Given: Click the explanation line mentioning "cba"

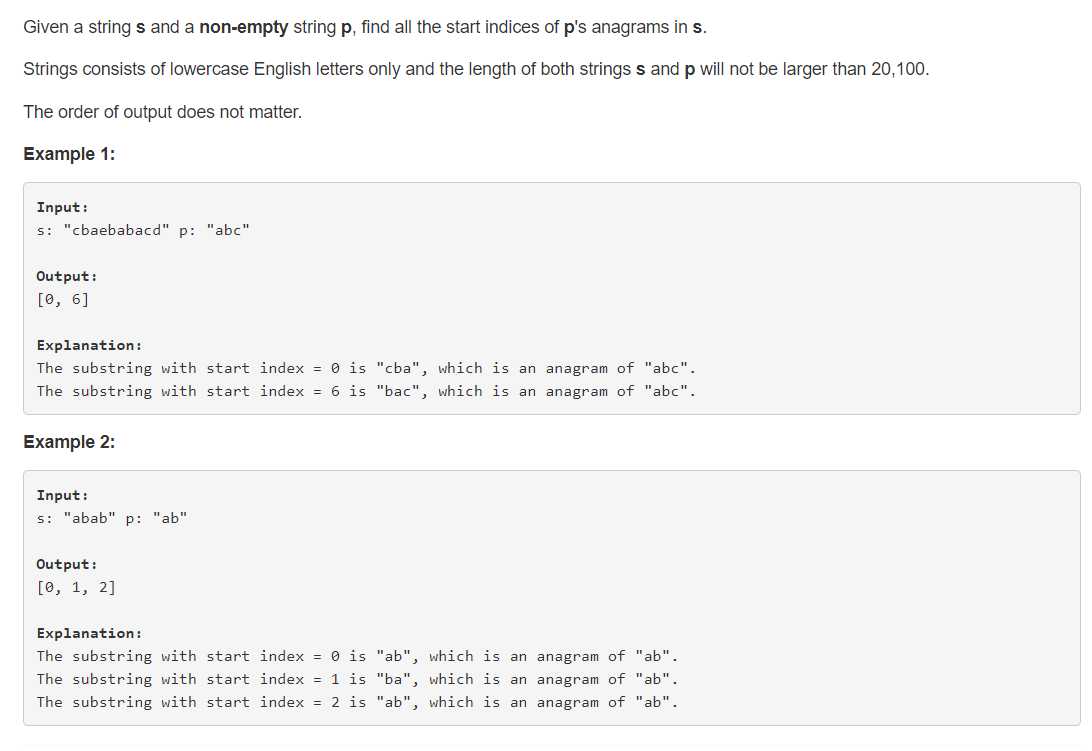Looking at the screenshot, I should coord(366,368).
